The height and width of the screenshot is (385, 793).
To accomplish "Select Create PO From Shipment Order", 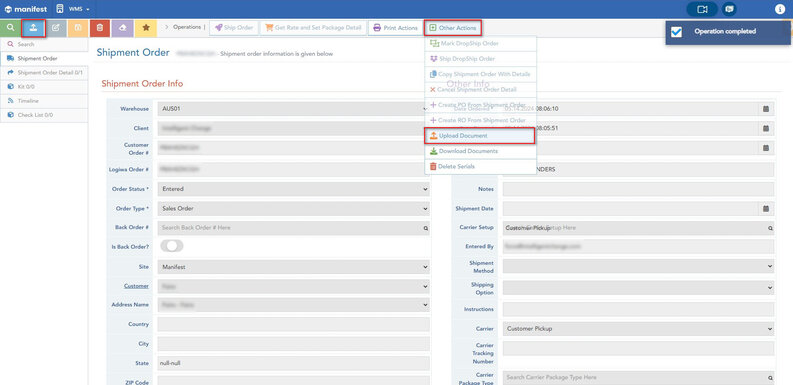I will (480, 105).
